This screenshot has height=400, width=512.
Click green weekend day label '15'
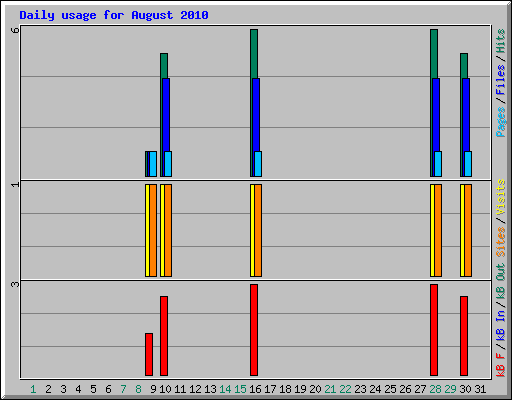(240, 389)
